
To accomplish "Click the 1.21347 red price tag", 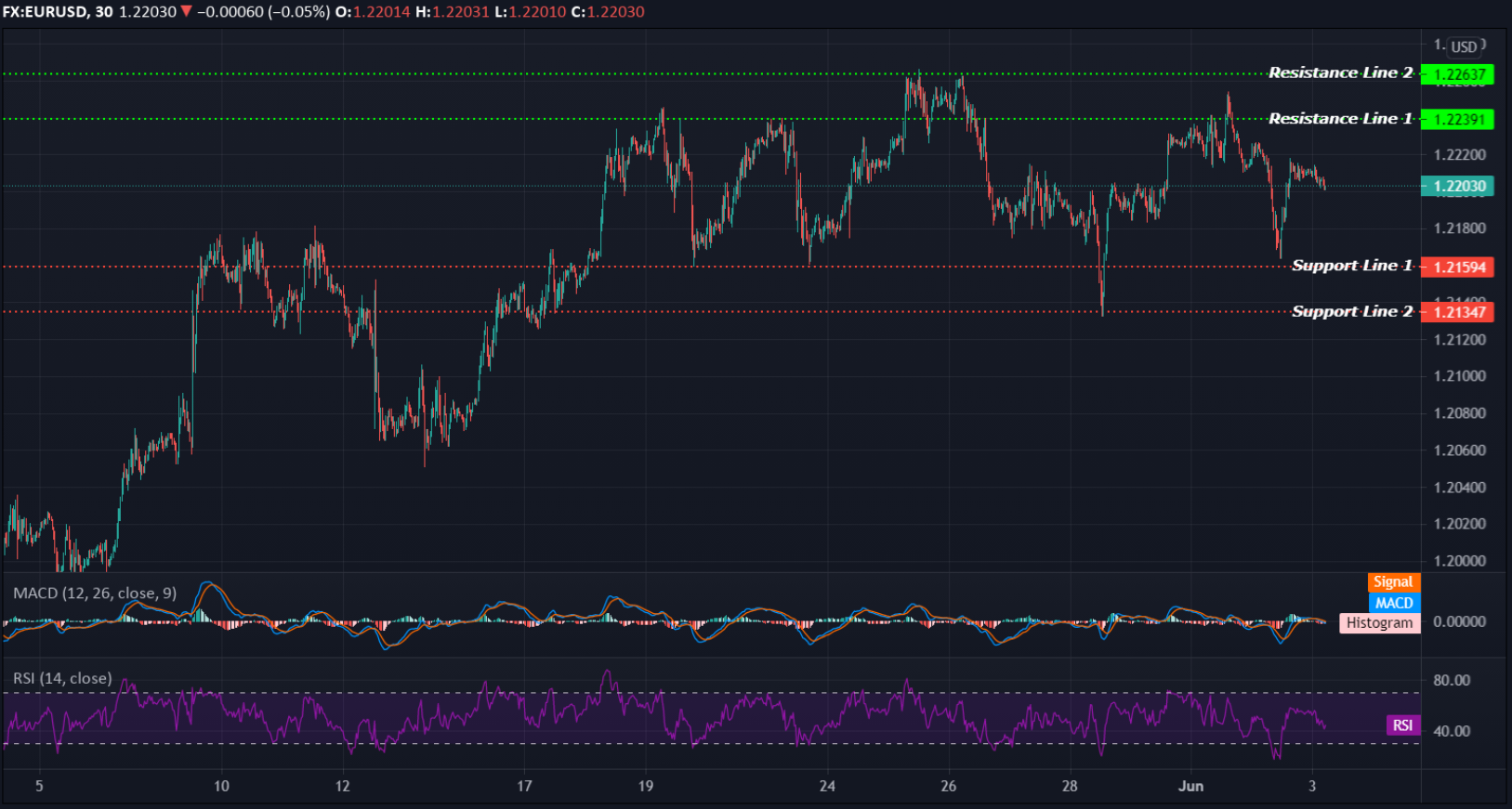I will [x=1457, y=312].
